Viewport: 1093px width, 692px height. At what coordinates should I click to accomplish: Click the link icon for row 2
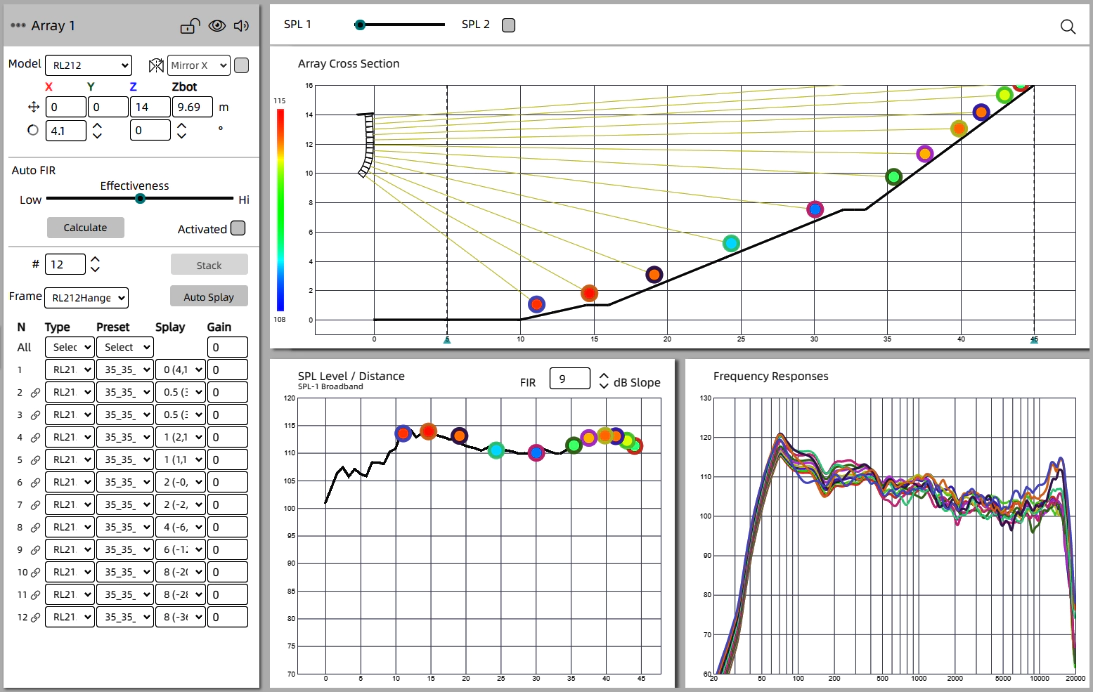coord(36,392)
